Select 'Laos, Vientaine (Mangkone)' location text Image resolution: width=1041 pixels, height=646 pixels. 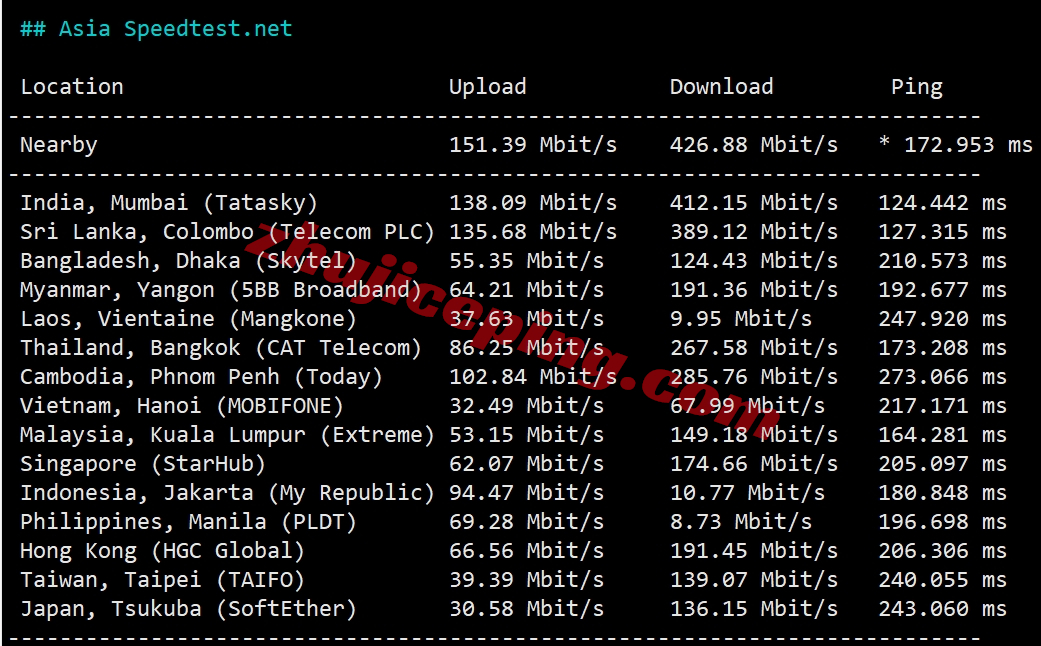pyautogui.click(x=188, y=319)
